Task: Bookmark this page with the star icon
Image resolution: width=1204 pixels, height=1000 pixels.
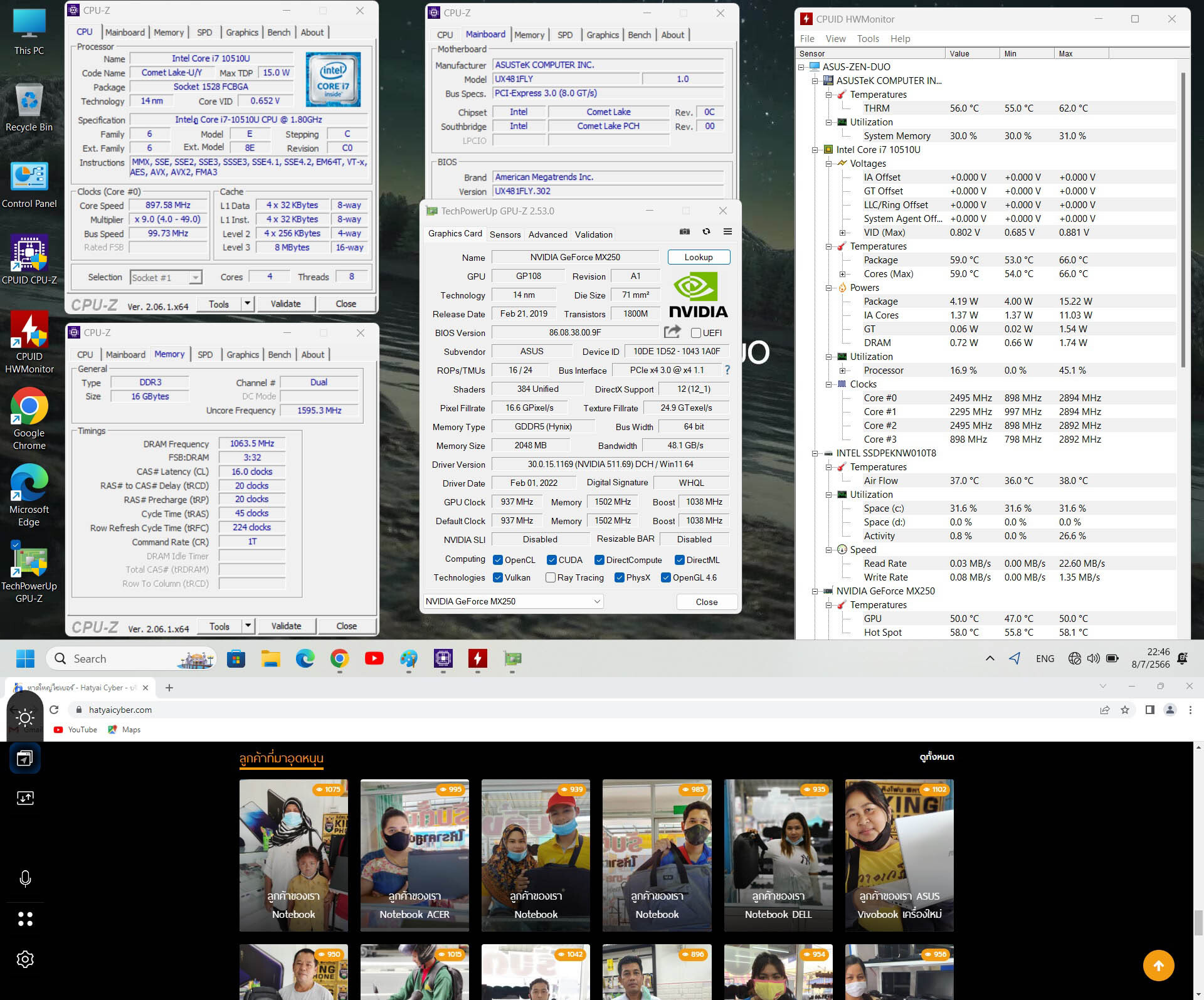Action: (x=1125, y=710)
